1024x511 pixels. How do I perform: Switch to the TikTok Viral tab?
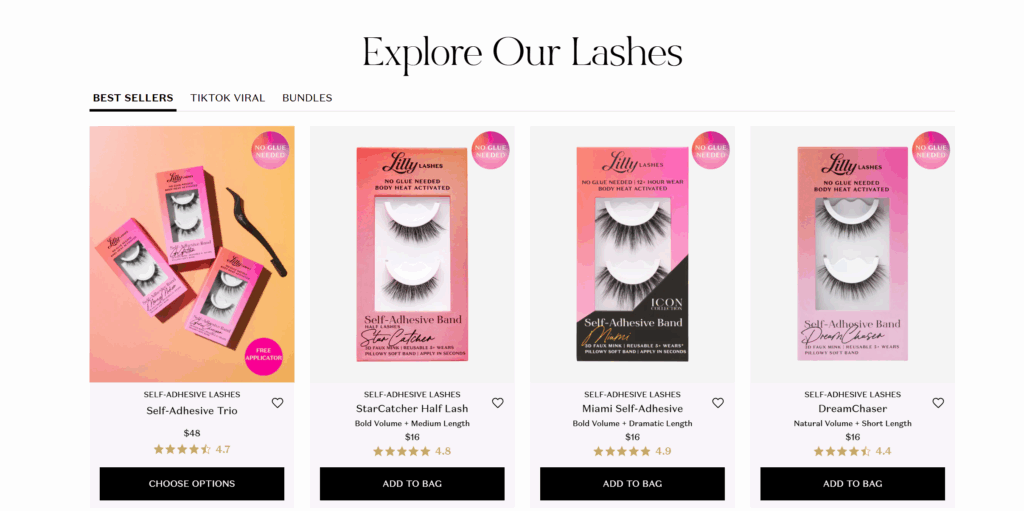[x=227, y=98]
